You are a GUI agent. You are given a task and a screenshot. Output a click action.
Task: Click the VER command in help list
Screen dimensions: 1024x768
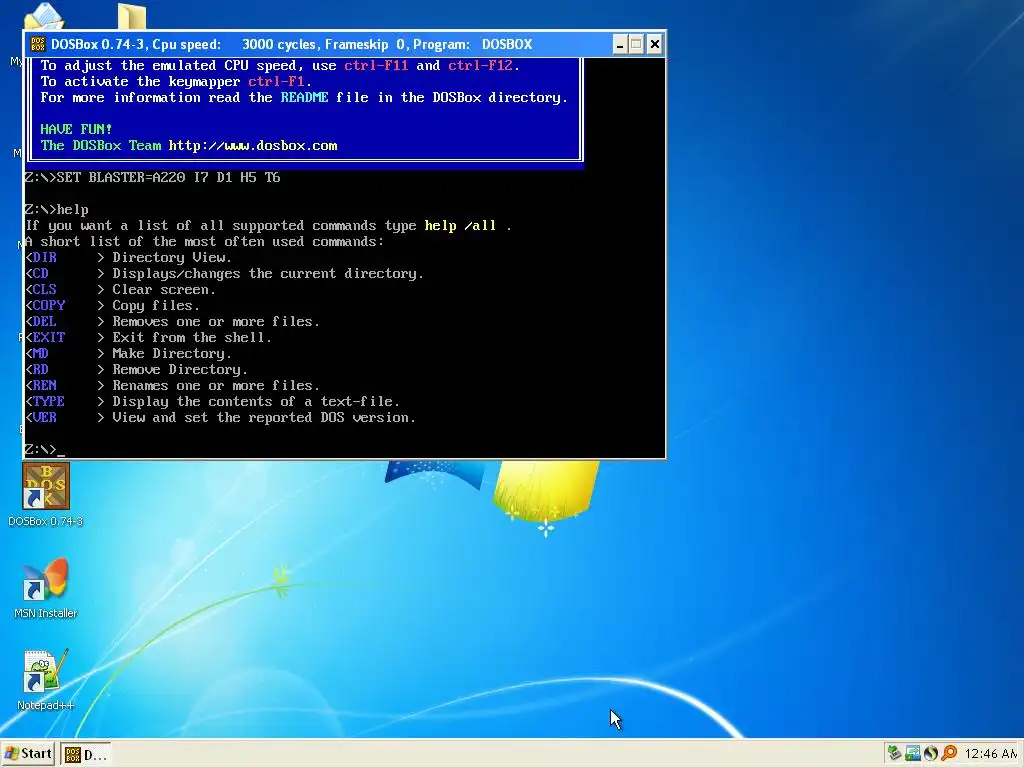pyautogui.click(x=44, y=417)
